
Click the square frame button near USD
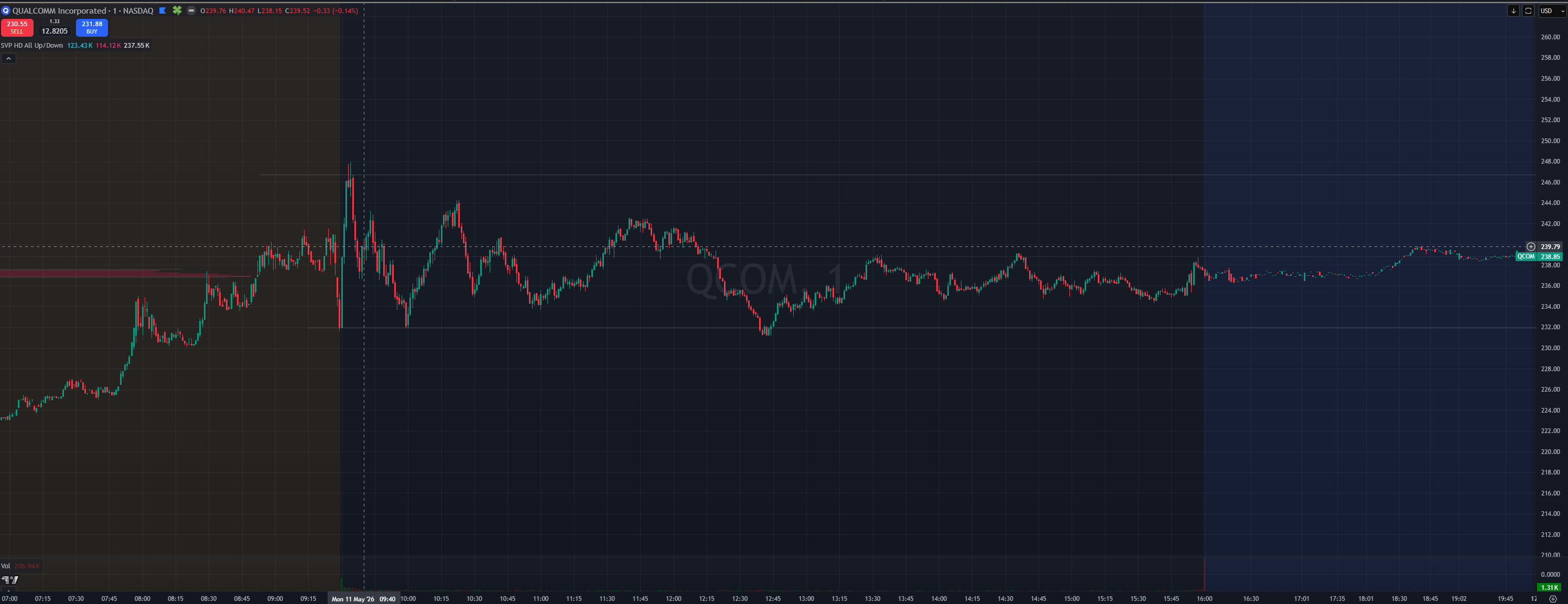(1528, 11)
